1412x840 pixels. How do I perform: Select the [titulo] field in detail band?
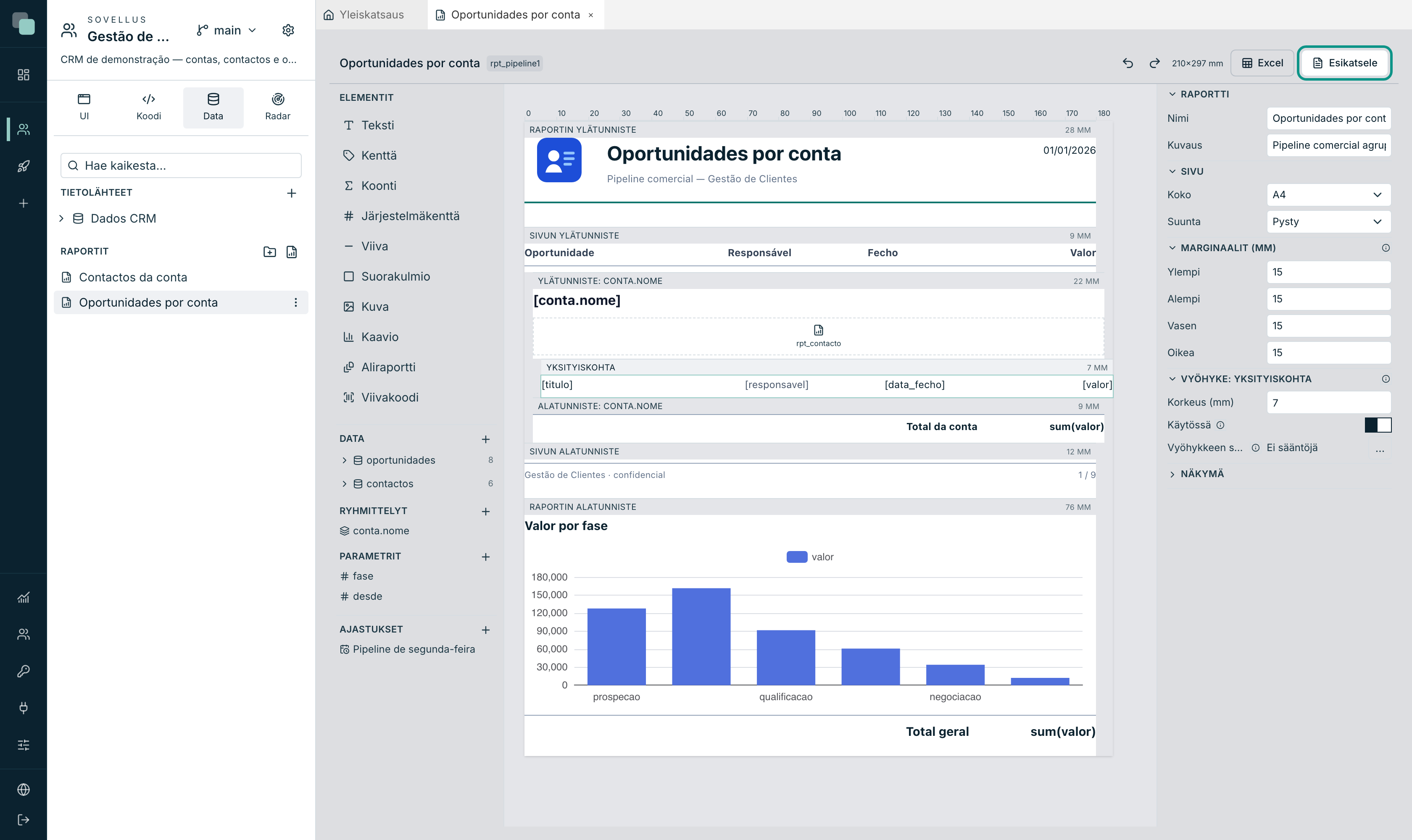pyautogui.click(x=557, y=385)
